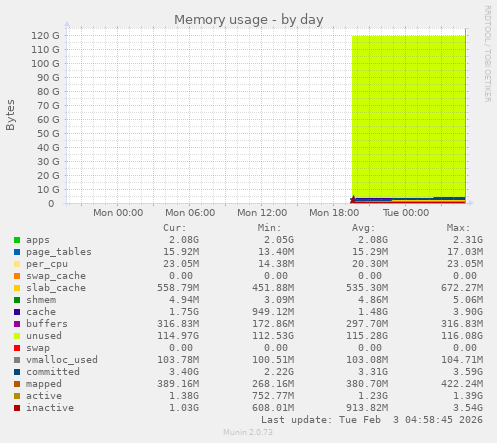Click the page_tables blue legend swatch
The image size is (497, 443).
17,252
